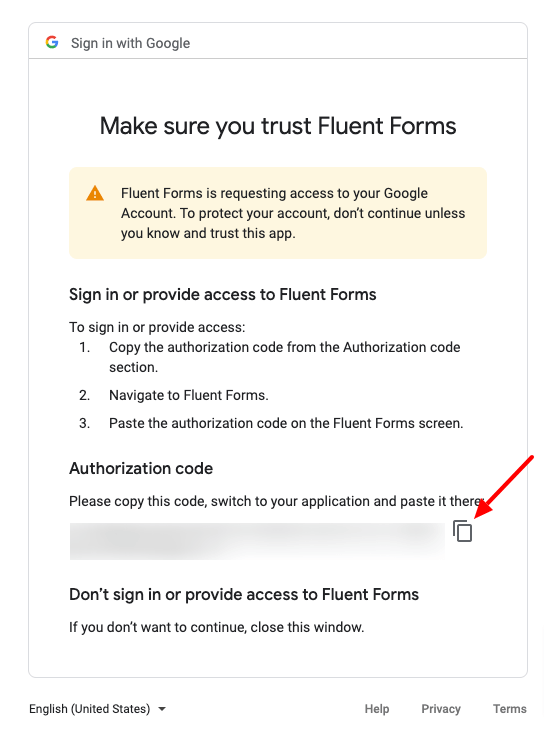Click the Sign in with Google header text

[131, 43]
